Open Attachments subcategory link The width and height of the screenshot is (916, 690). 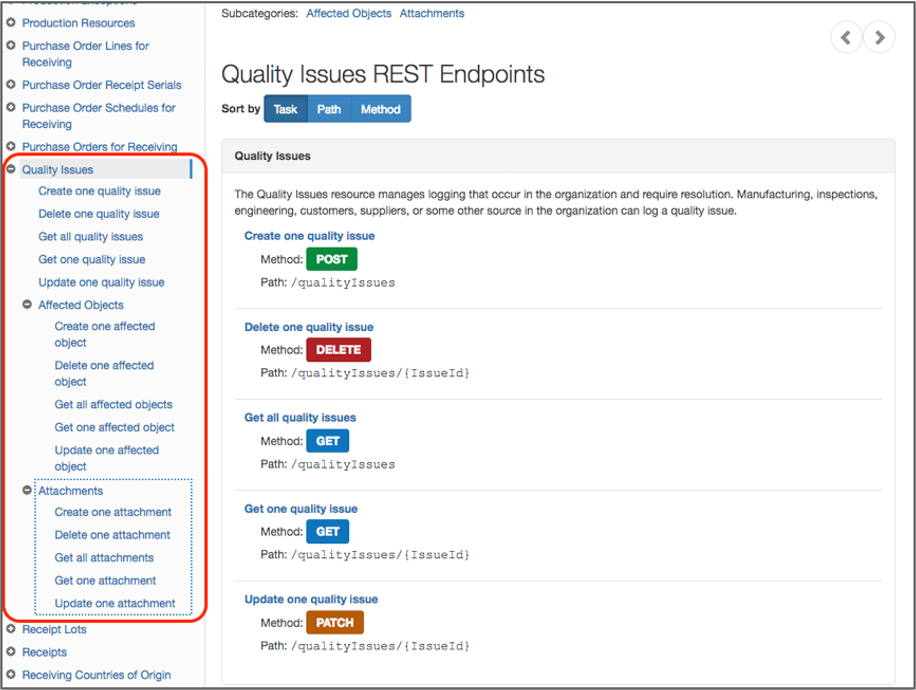(432, 14)
